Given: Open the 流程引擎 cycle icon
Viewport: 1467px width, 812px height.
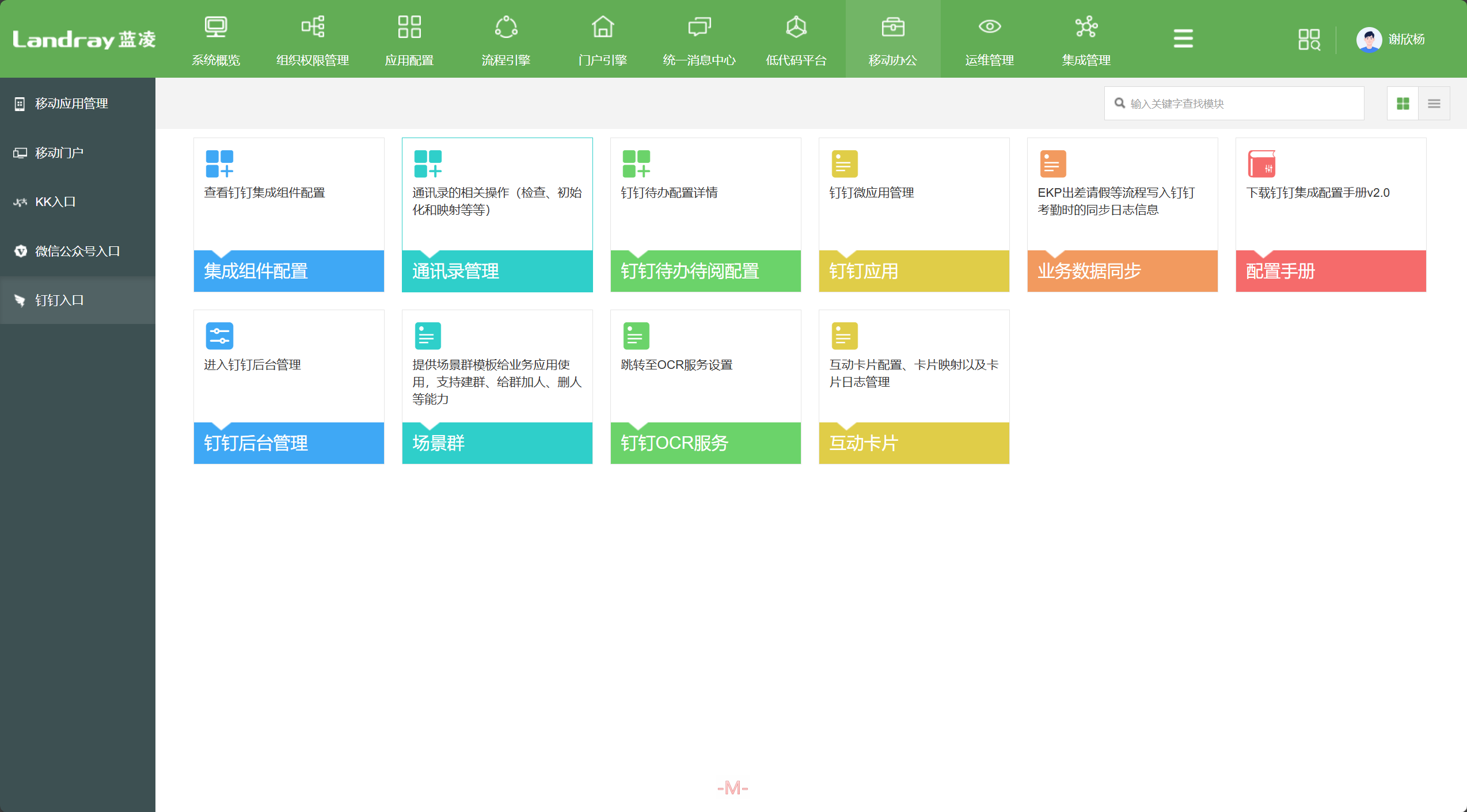Looking at the screenshot, I should click(506, 27).
